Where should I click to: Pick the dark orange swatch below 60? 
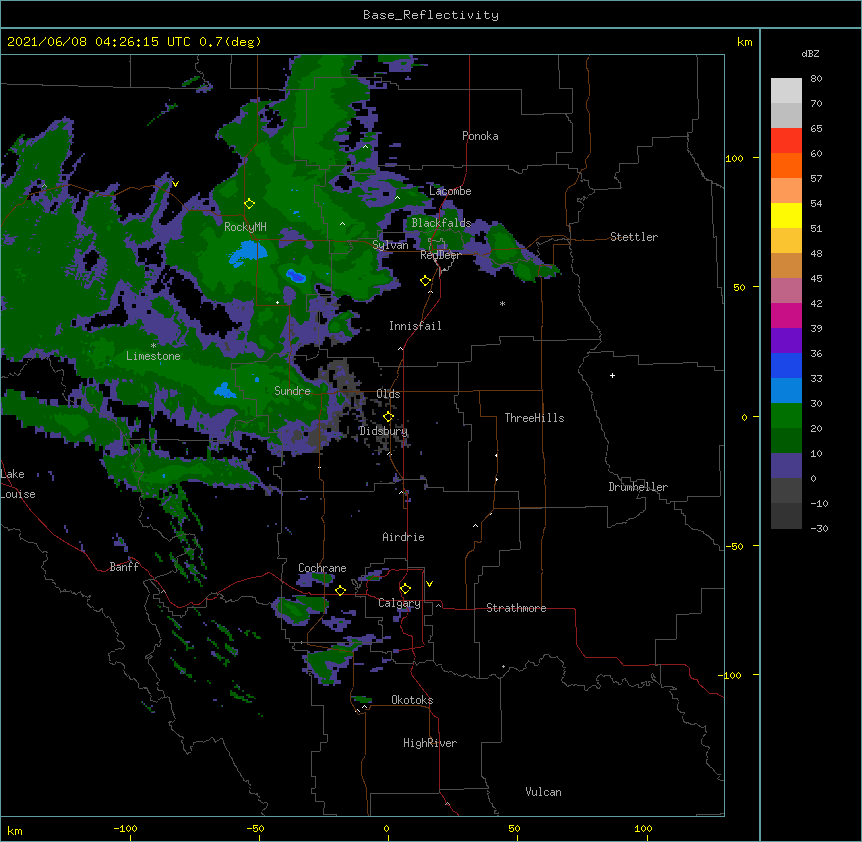pyautogui.click(x=786, y=165)
